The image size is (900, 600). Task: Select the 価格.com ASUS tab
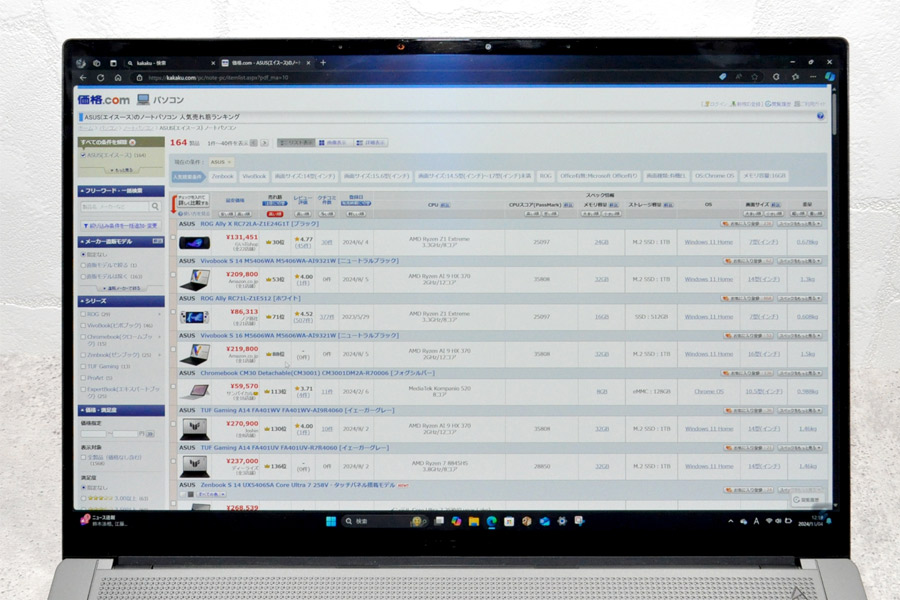266,63
